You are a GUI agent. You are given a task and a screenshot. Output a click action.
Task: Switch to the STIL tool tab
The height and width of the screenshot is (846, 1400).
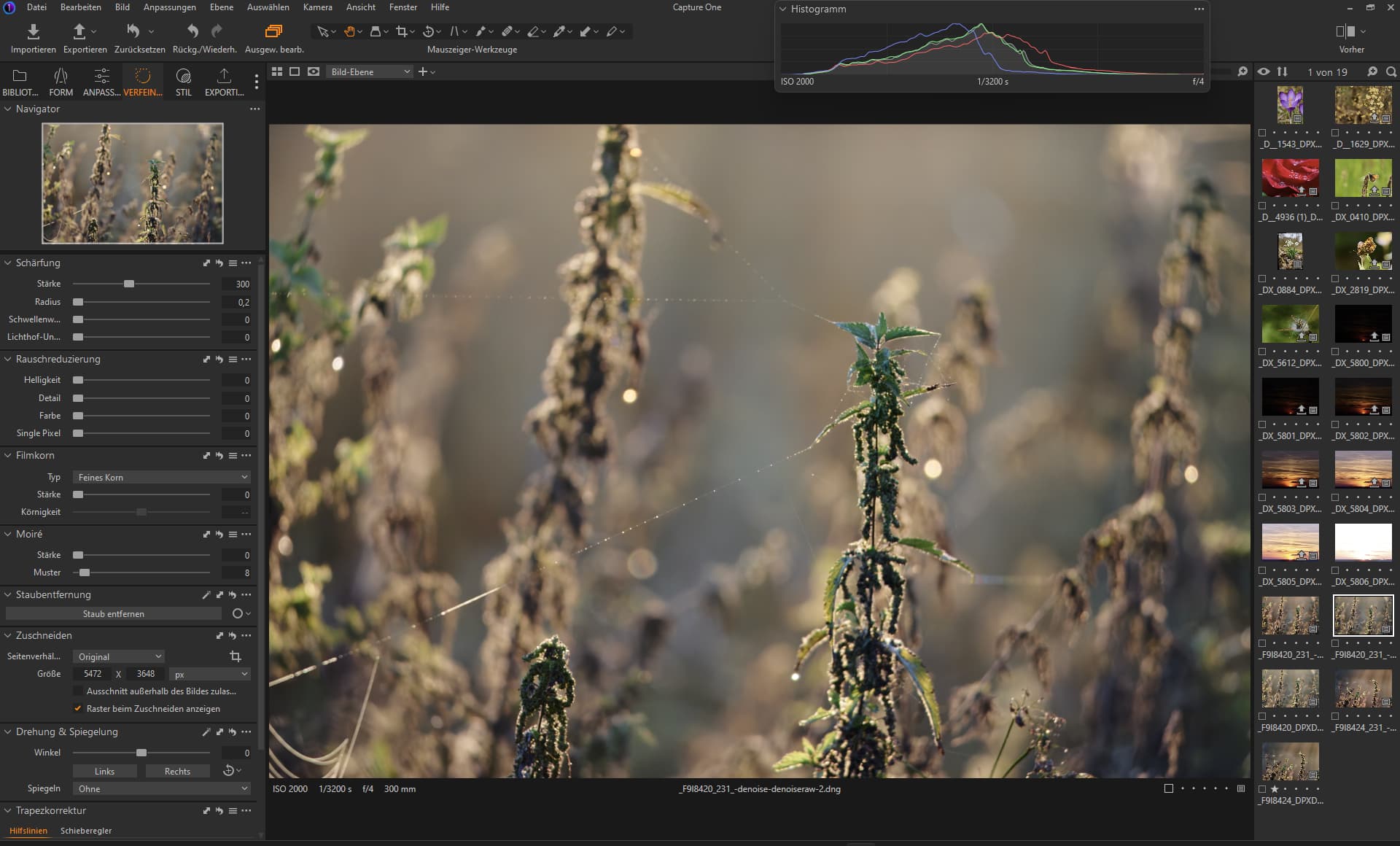pos(183,81)
